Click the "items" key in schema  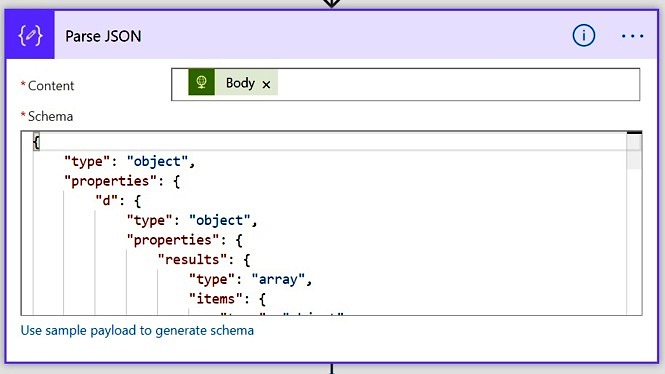click(215, 299)
